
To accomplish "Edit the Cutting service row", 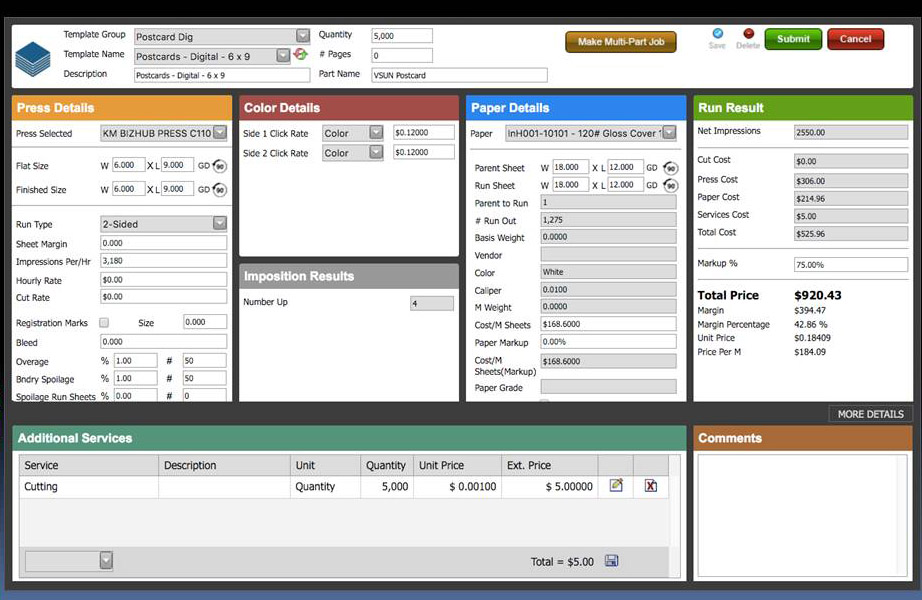I will (616, 486).
